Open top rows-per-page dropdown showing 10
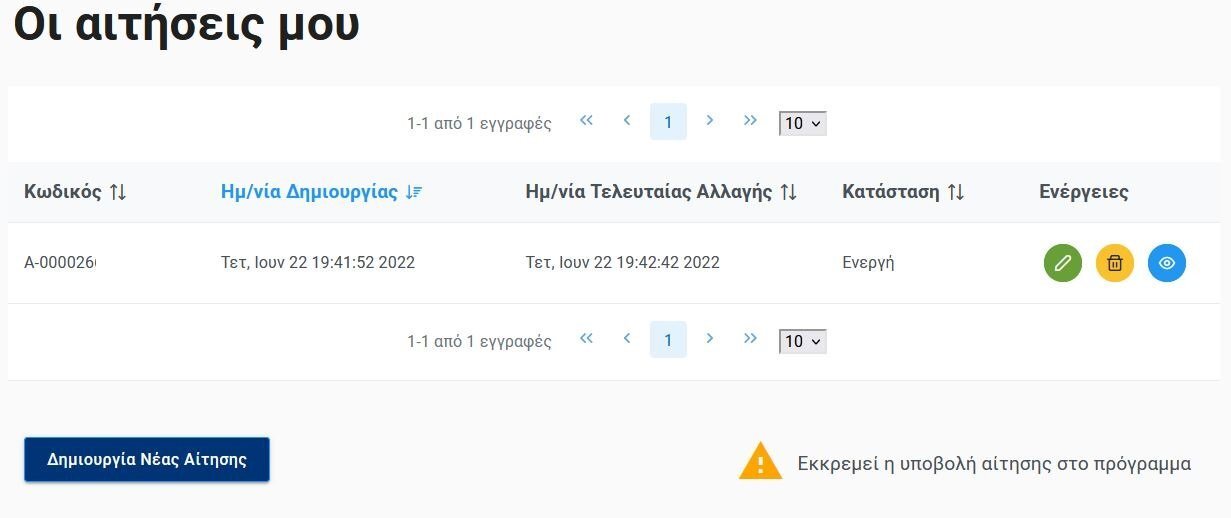The height and width of the screenshot is (518, 1231). (x=803, y=123)
